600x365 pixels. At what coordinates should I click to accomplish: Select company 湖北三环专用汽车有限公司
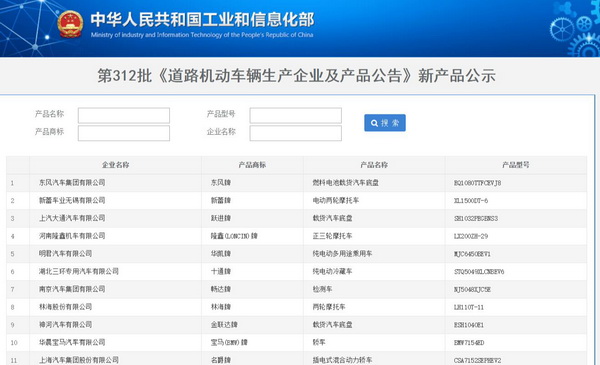pyautogui.click(x=79, y=271)
